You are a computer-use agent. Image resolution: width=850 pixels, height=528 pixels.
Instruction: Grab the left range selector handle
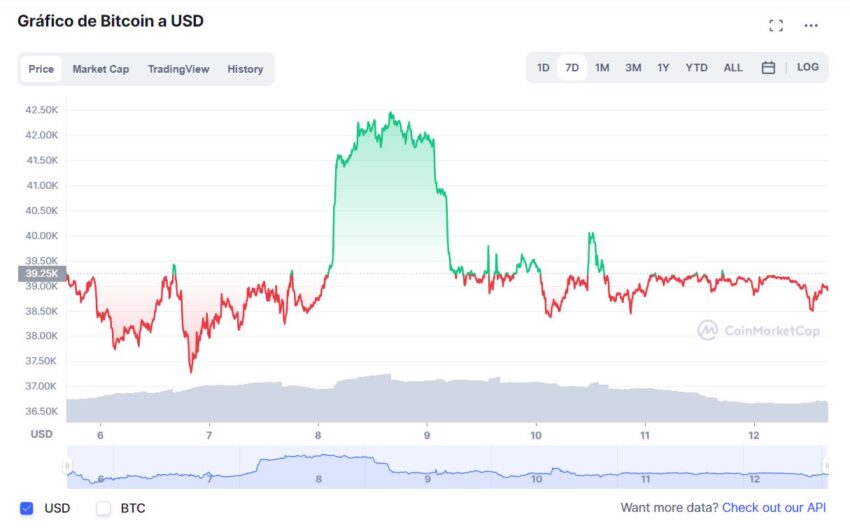coord(67,466)
